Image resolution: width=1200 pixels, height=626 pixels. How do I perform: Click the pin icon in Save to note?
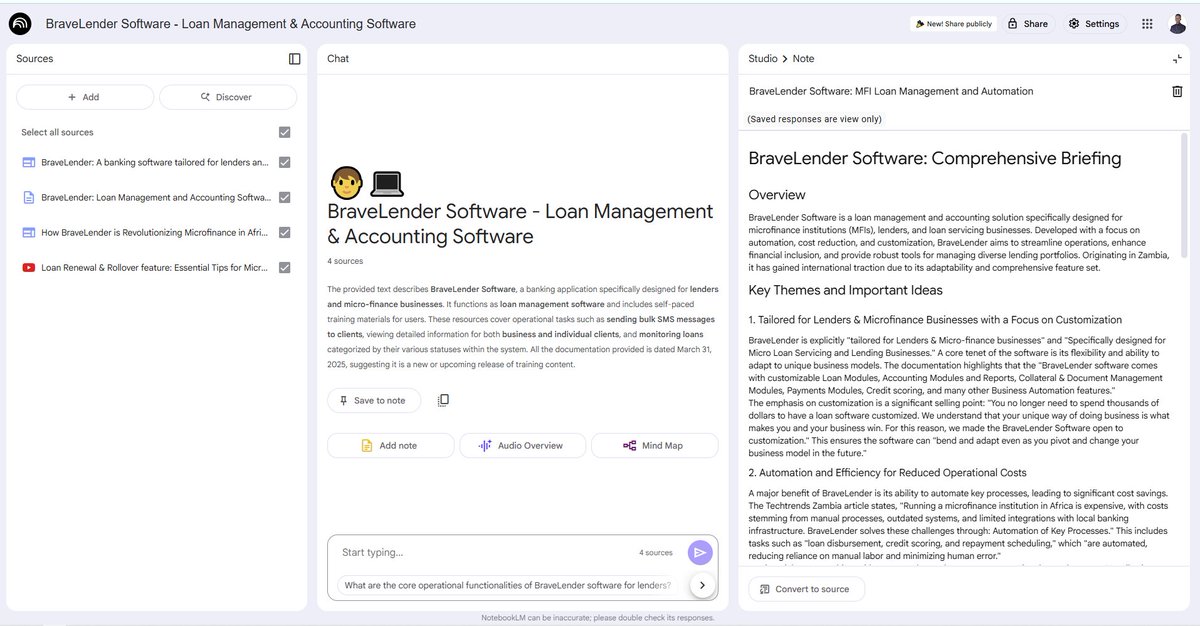click(343, 400)
